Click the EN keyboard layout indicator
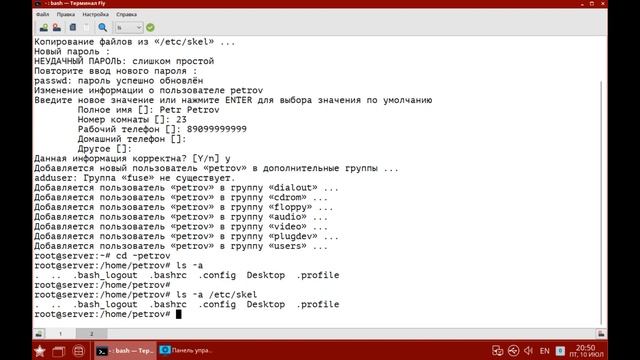Screen dimensions: 640x360 (544, 351)
